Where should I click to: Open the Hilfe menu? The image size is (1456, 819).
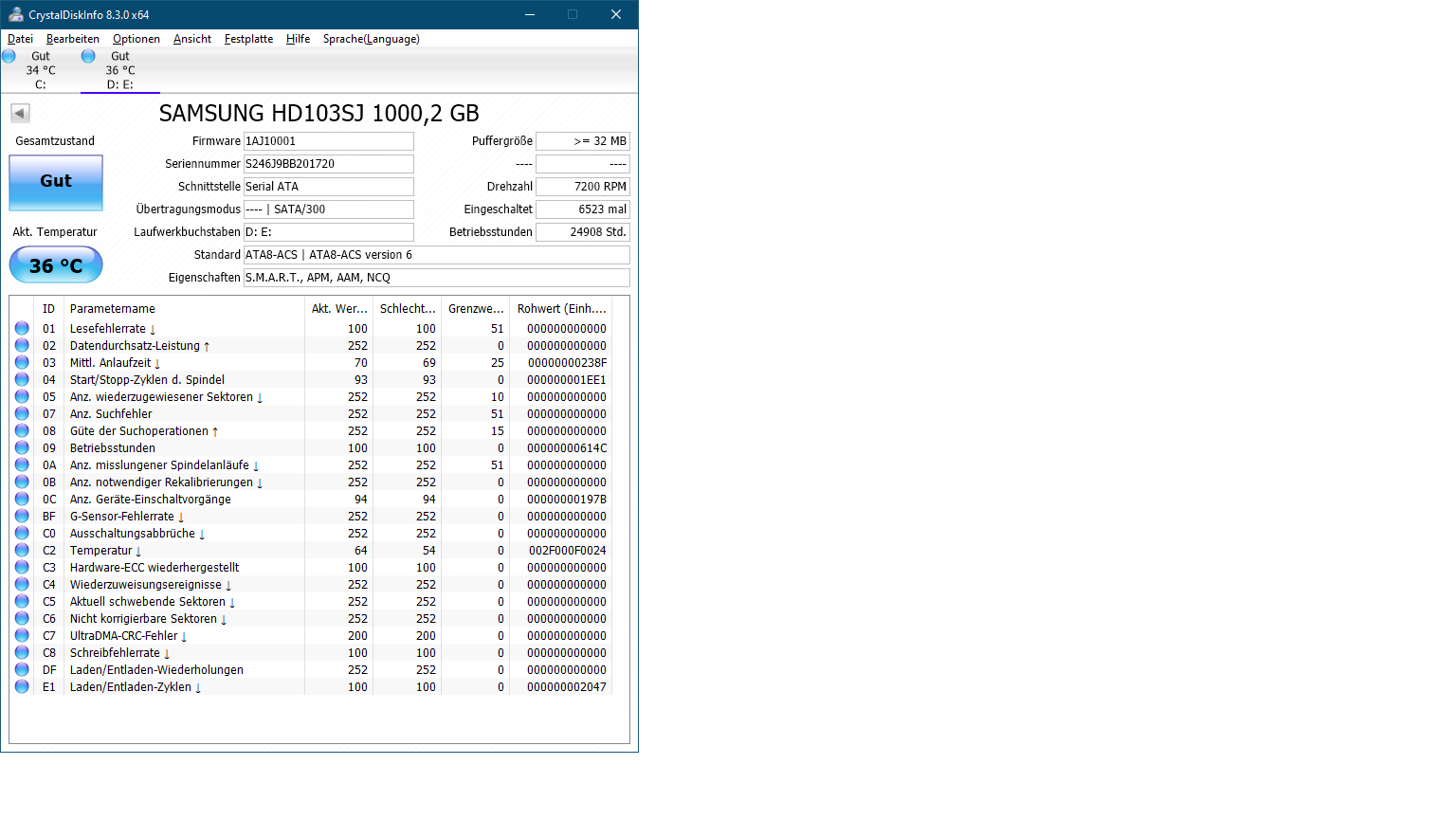[x=299, y=39]
